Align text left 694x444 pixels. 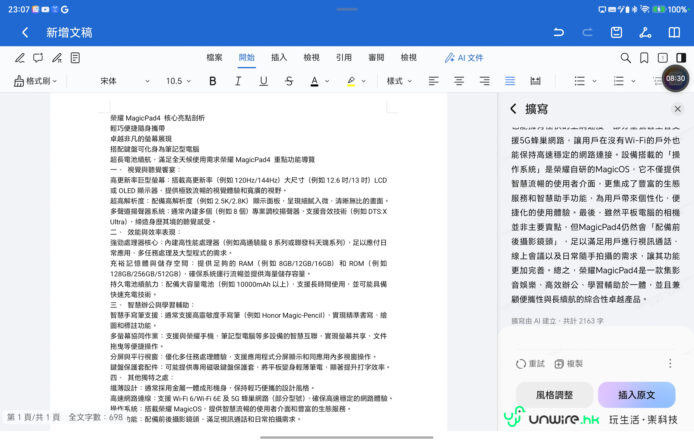434,81
